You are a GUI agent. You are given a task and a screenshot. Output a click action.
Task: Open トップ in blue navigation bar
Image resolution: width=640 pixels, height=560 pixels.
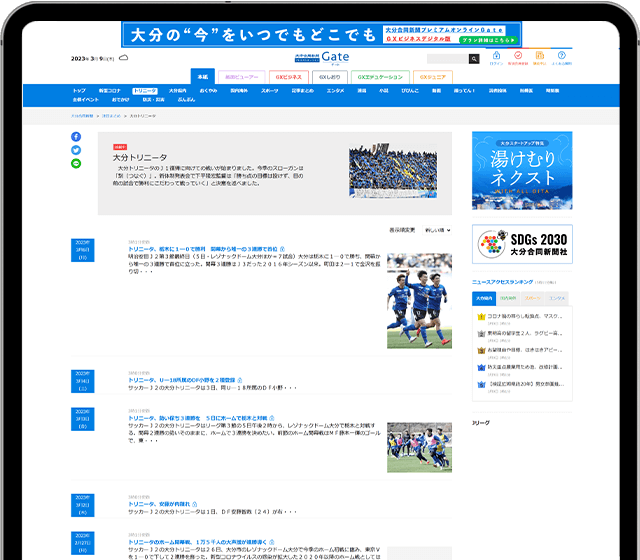pyautogui.click(x=79, y=91)
